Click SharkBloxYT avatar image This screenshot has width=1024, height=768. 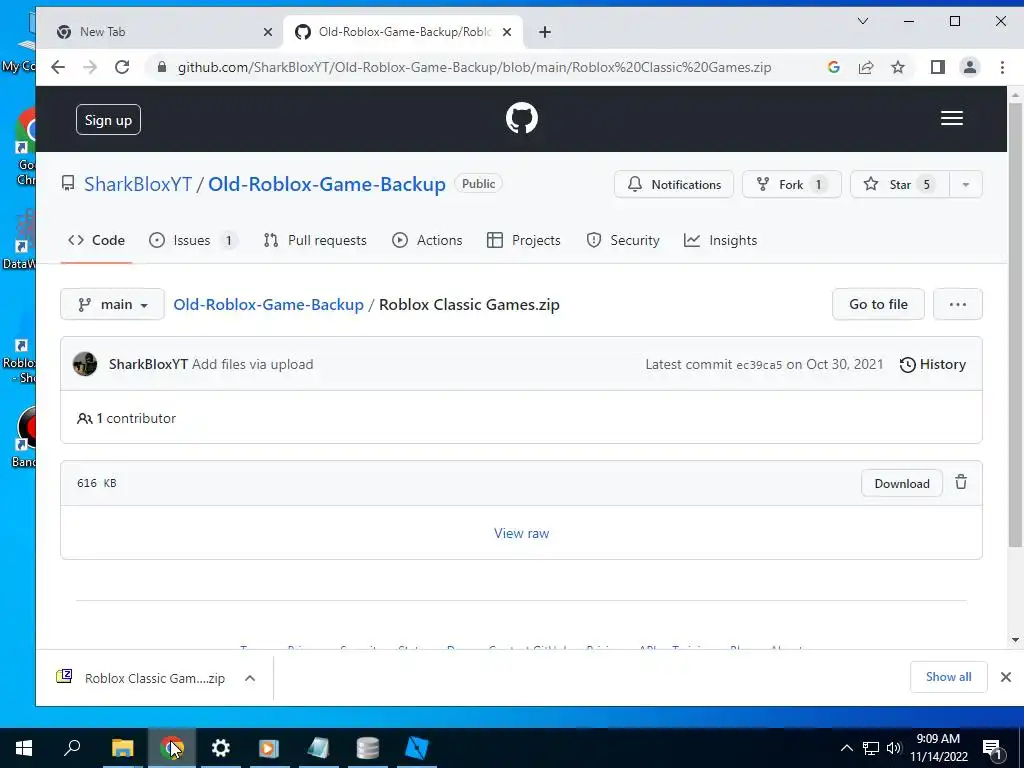[85, 364]
